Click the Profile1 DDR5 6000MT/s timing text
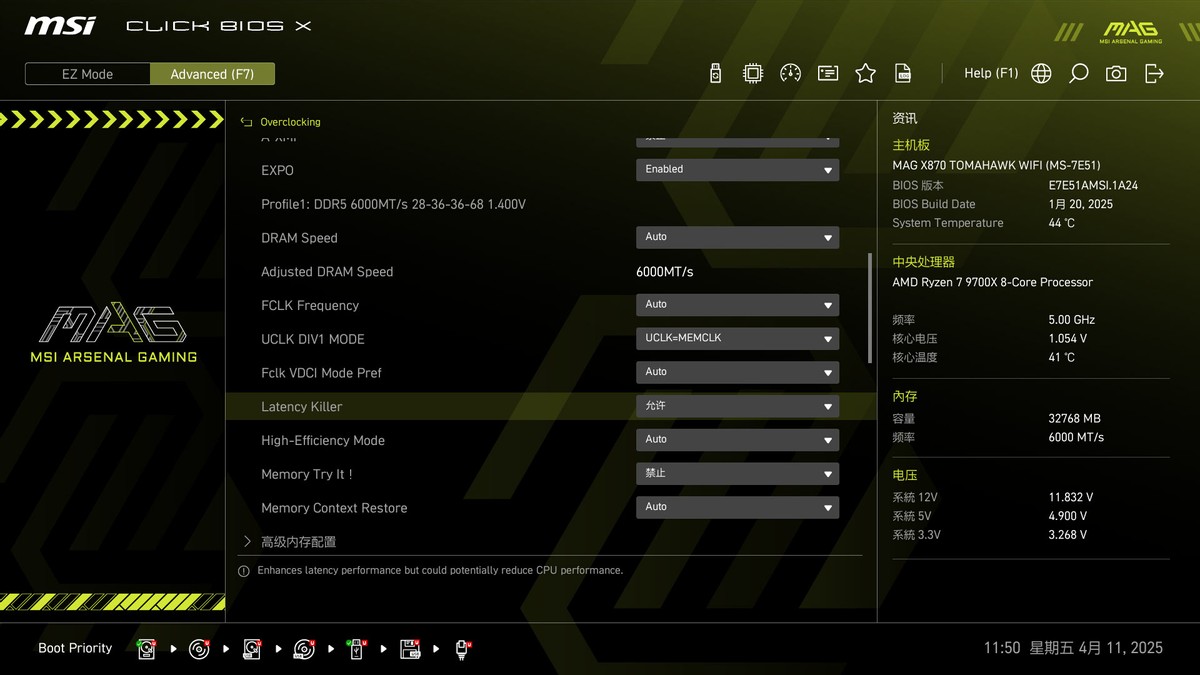 [393, 204]
